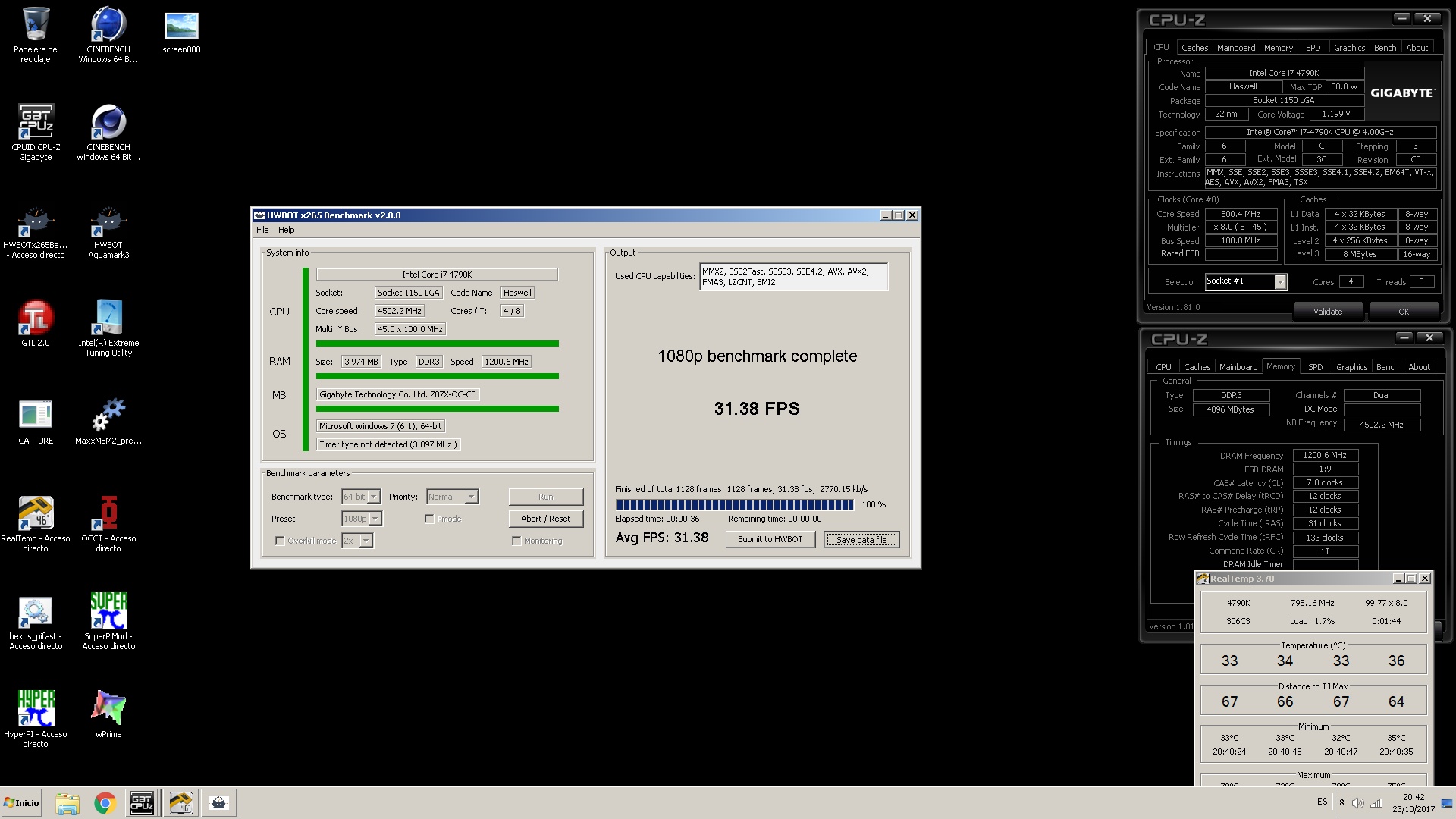Viewport: 1456px width, 819px height.
Task: Select the CPUID CPU-Z Gigabyte desktop icon
Action: 36,131
